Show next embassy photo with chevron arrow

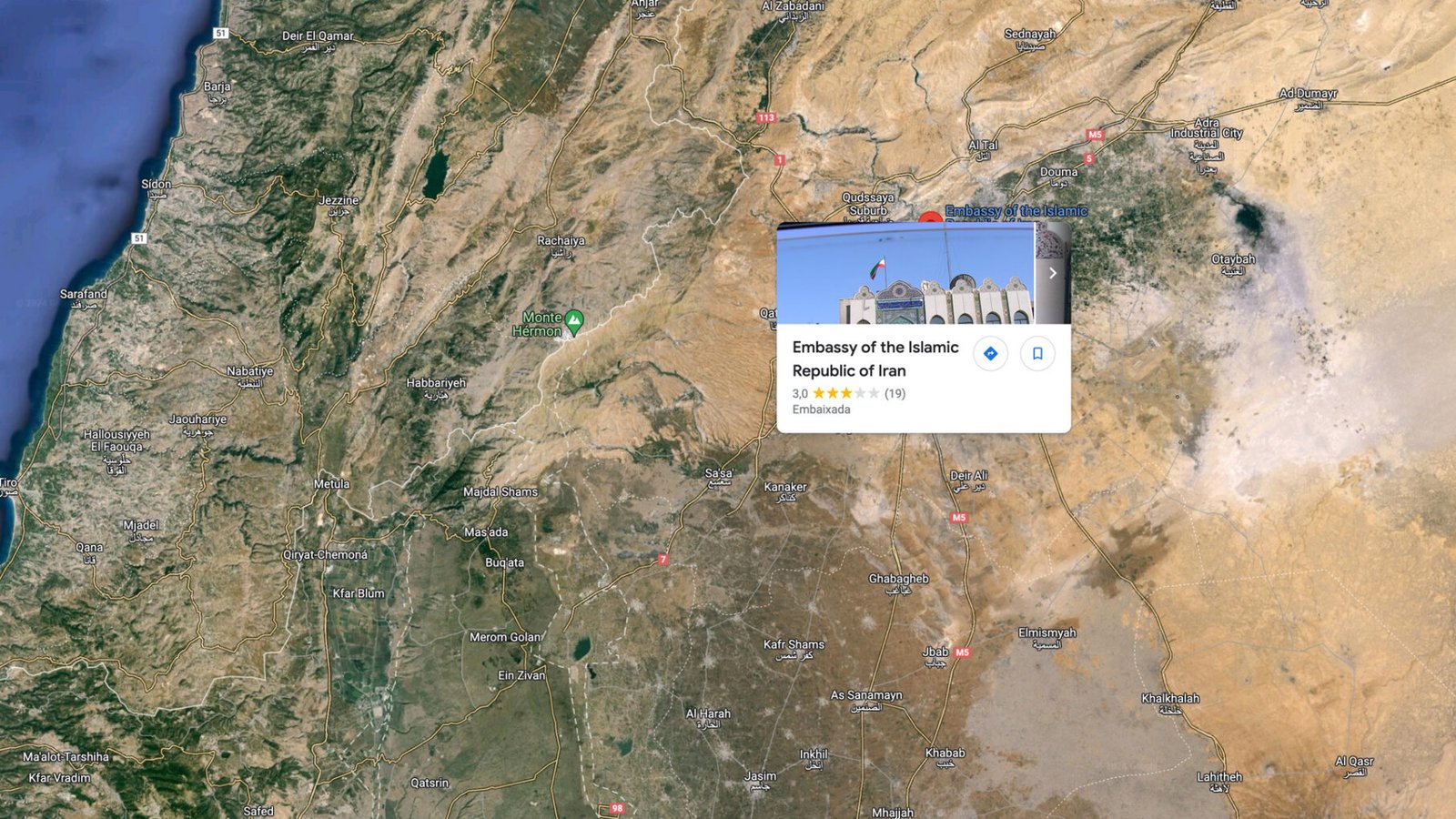(1053, 273)
